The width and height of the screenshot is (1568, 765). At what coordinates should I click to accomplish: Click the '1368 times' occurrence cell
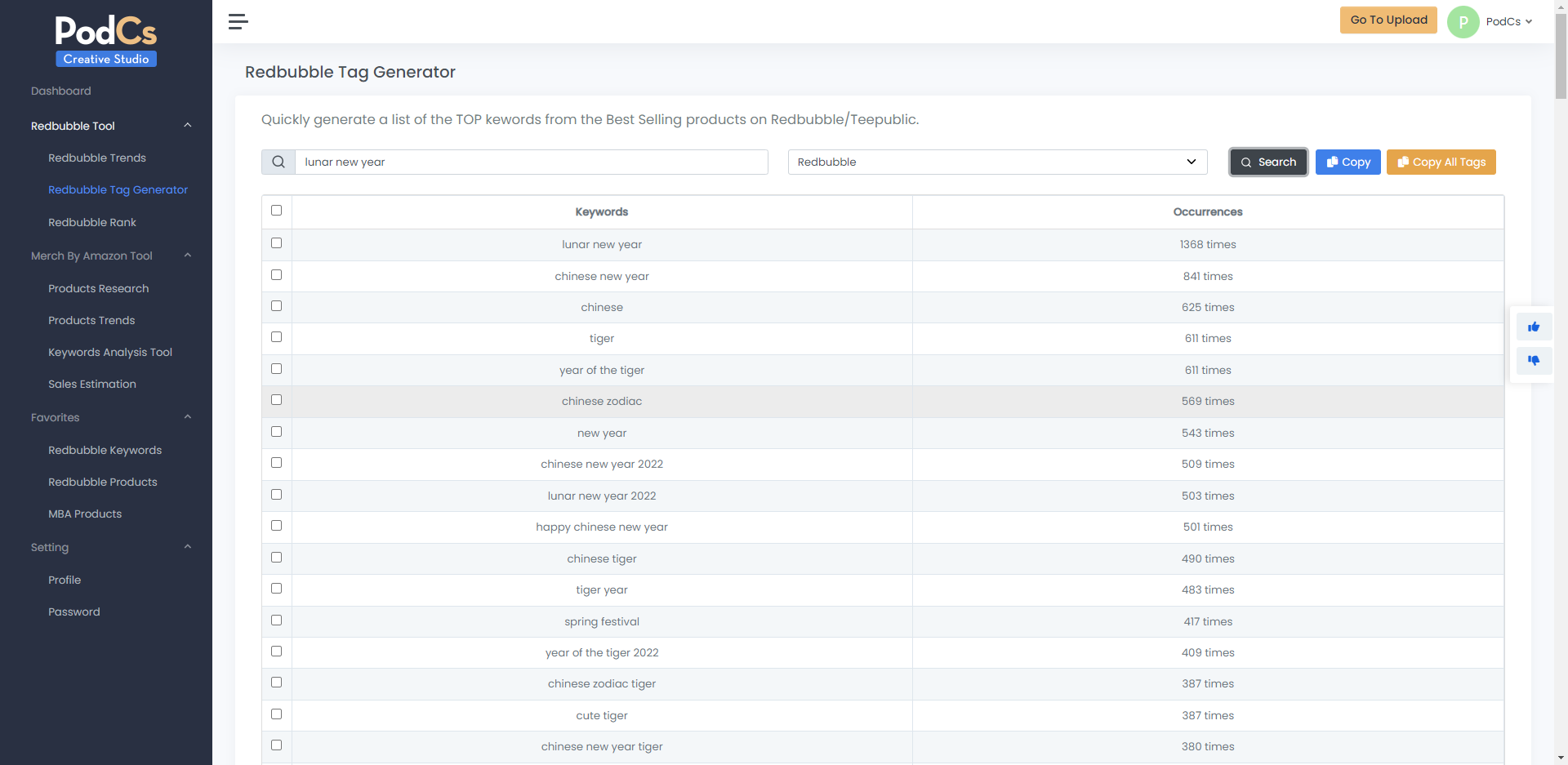[x=1208, y=244]
